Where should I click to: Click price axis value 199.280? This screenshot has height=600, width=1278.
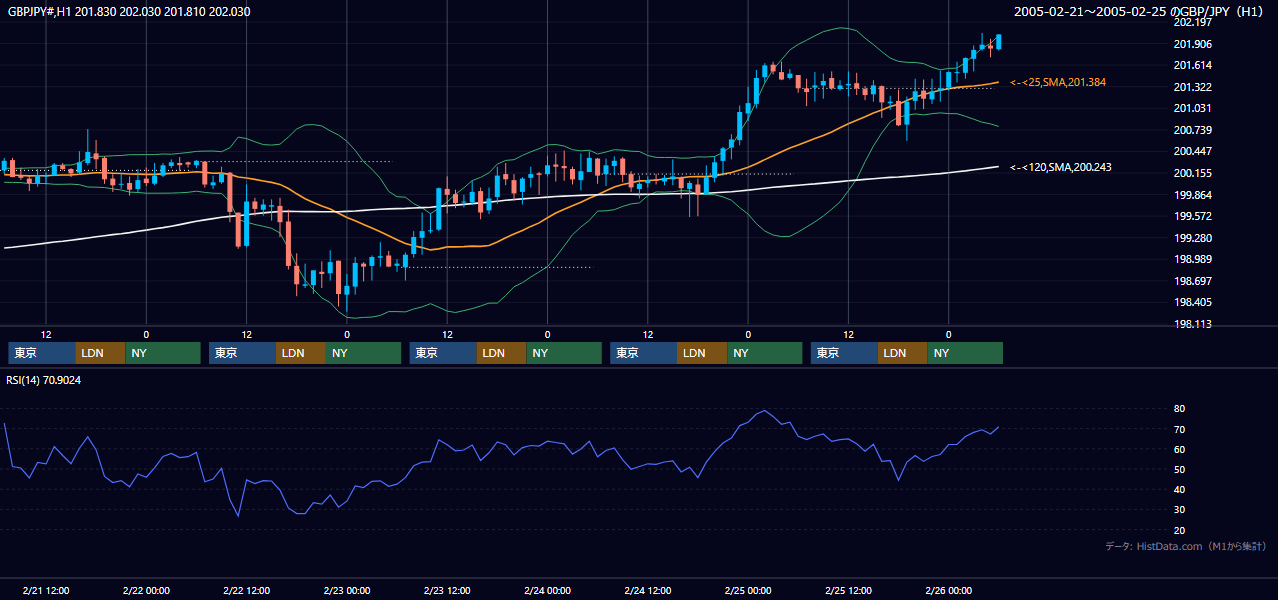[x=1193, y=238]
